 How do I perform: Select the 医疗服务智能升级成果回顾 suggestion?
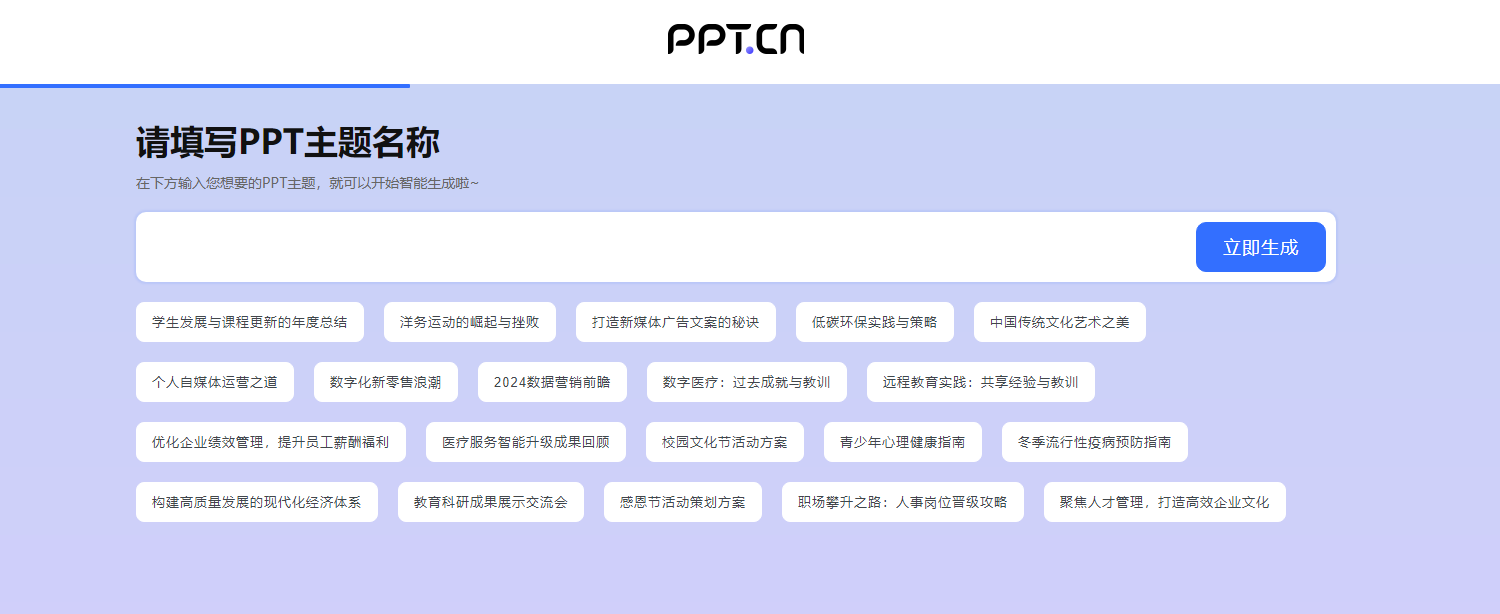click(526, 442)
